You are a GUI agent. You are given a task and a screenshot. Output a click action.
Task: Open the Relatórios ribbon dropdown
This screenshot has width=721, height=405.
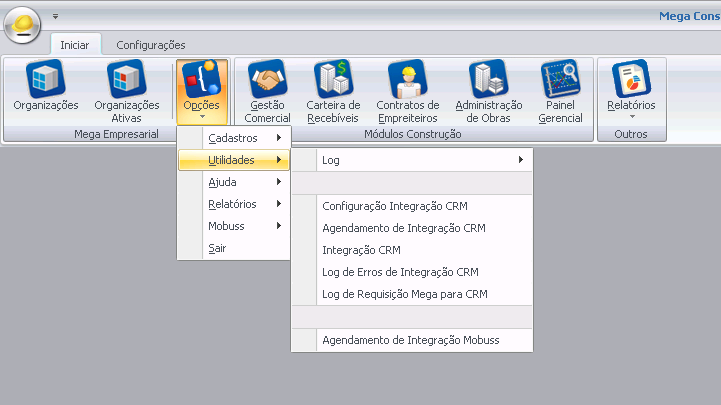point(631,91)
